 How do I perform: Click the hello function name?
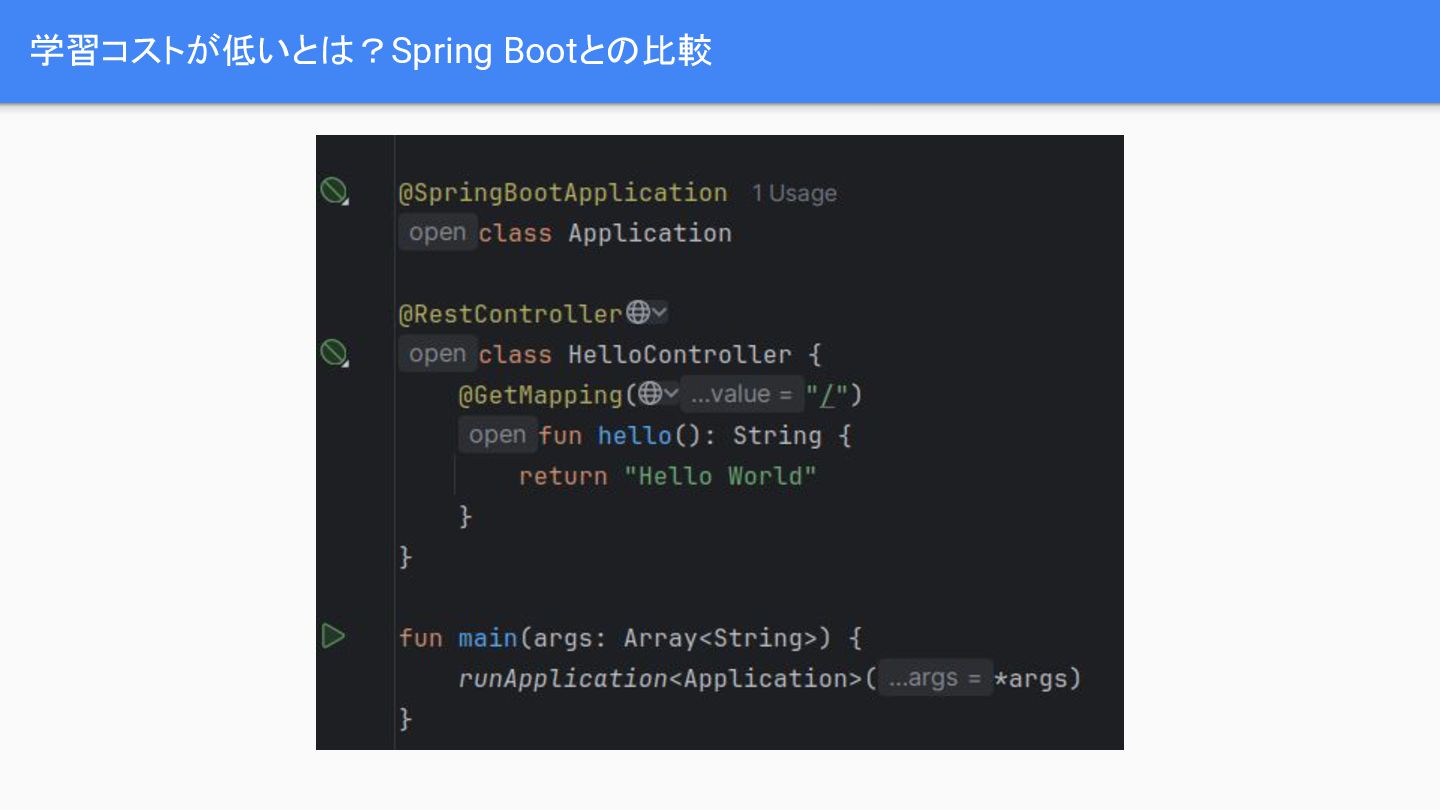pos(635,435)
